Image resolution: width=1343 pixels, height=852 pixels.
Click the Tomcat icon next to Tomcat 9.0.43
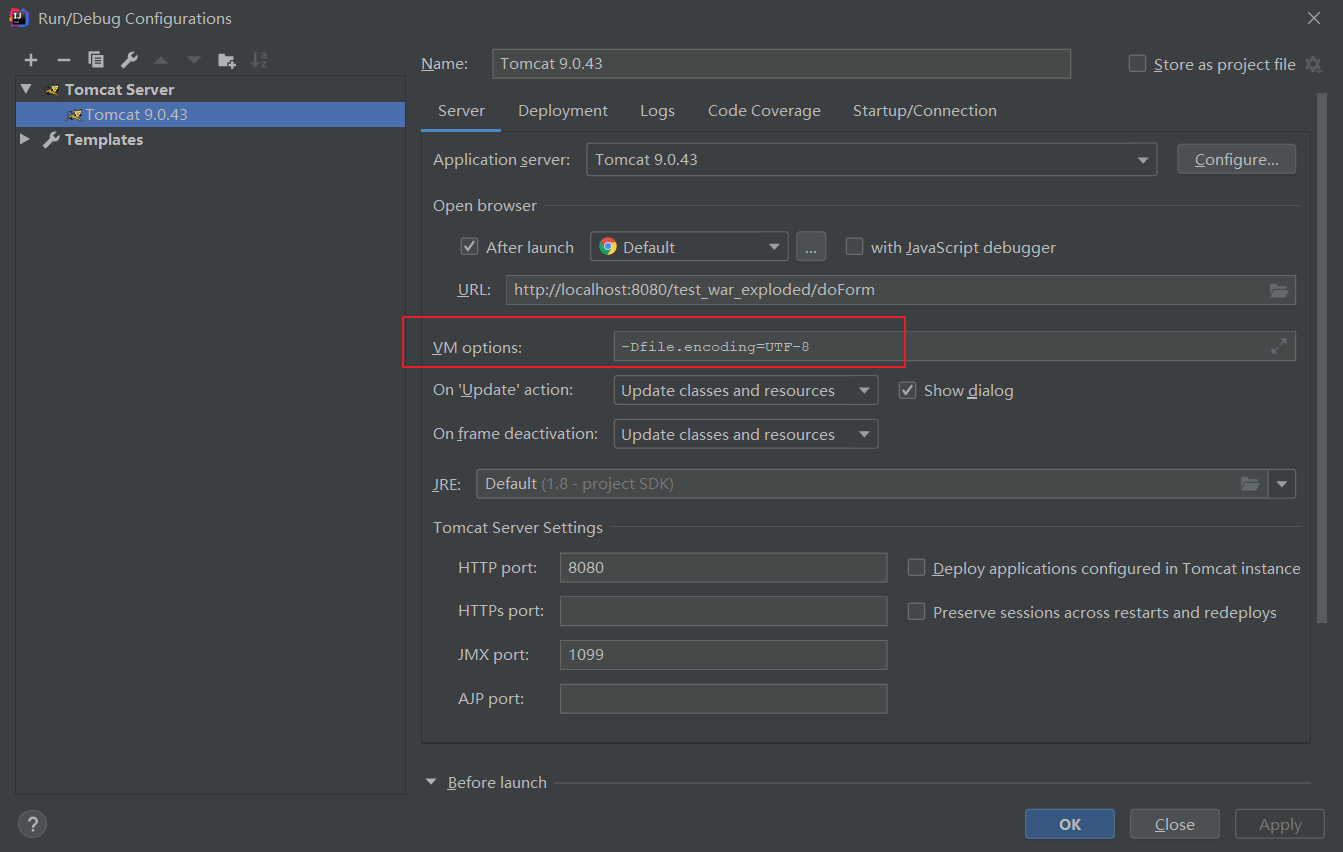[x=74, y=114]
